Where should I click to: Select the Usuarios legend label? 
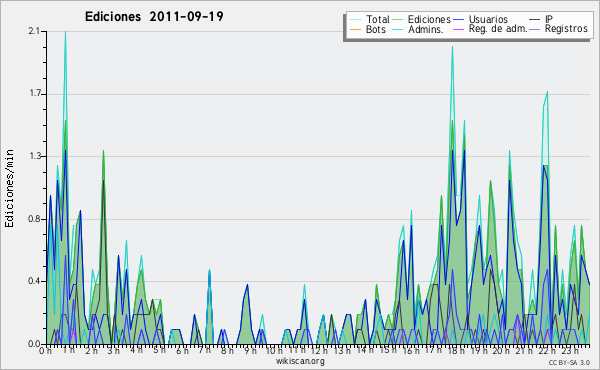point(488,19)
